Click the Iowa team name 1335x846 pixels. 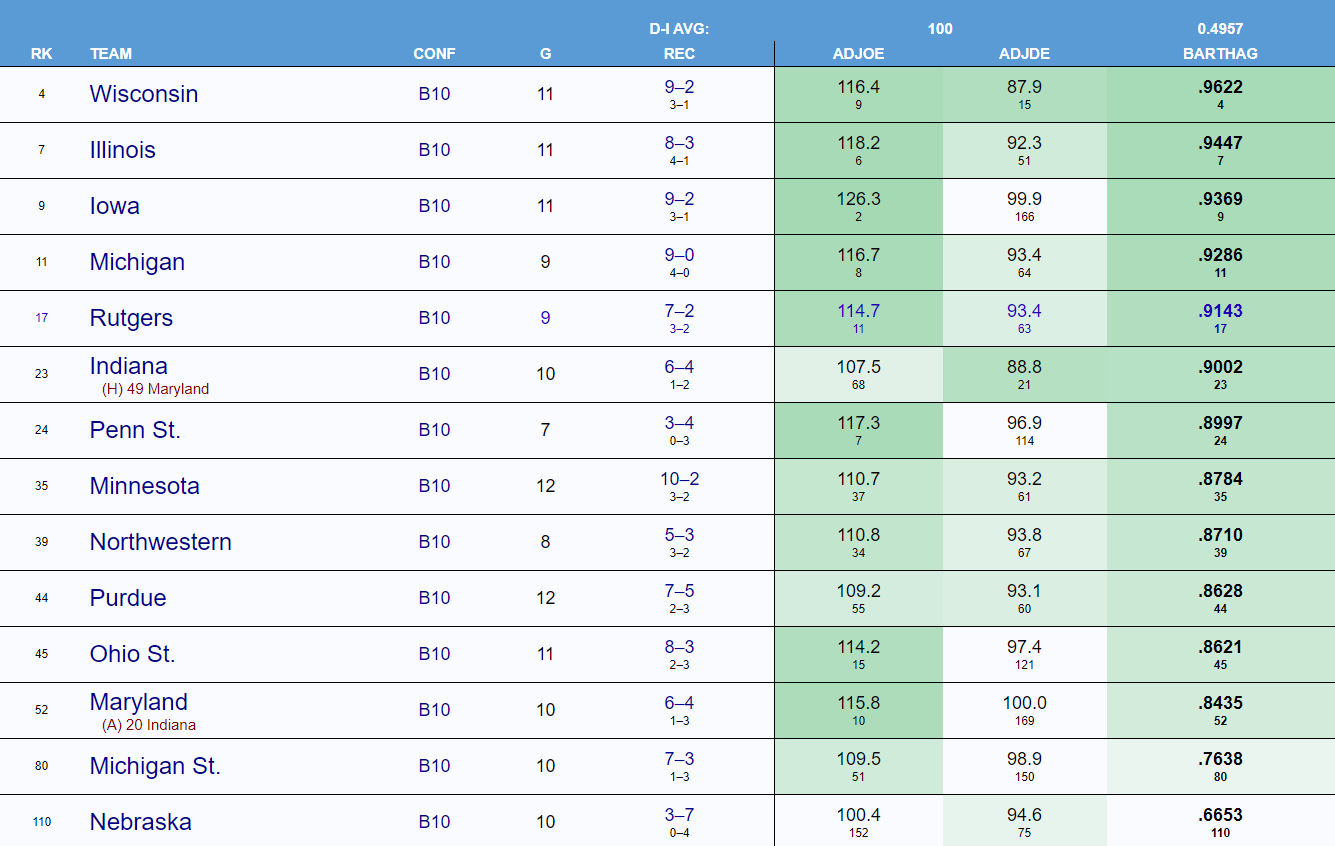pos(114,206)
